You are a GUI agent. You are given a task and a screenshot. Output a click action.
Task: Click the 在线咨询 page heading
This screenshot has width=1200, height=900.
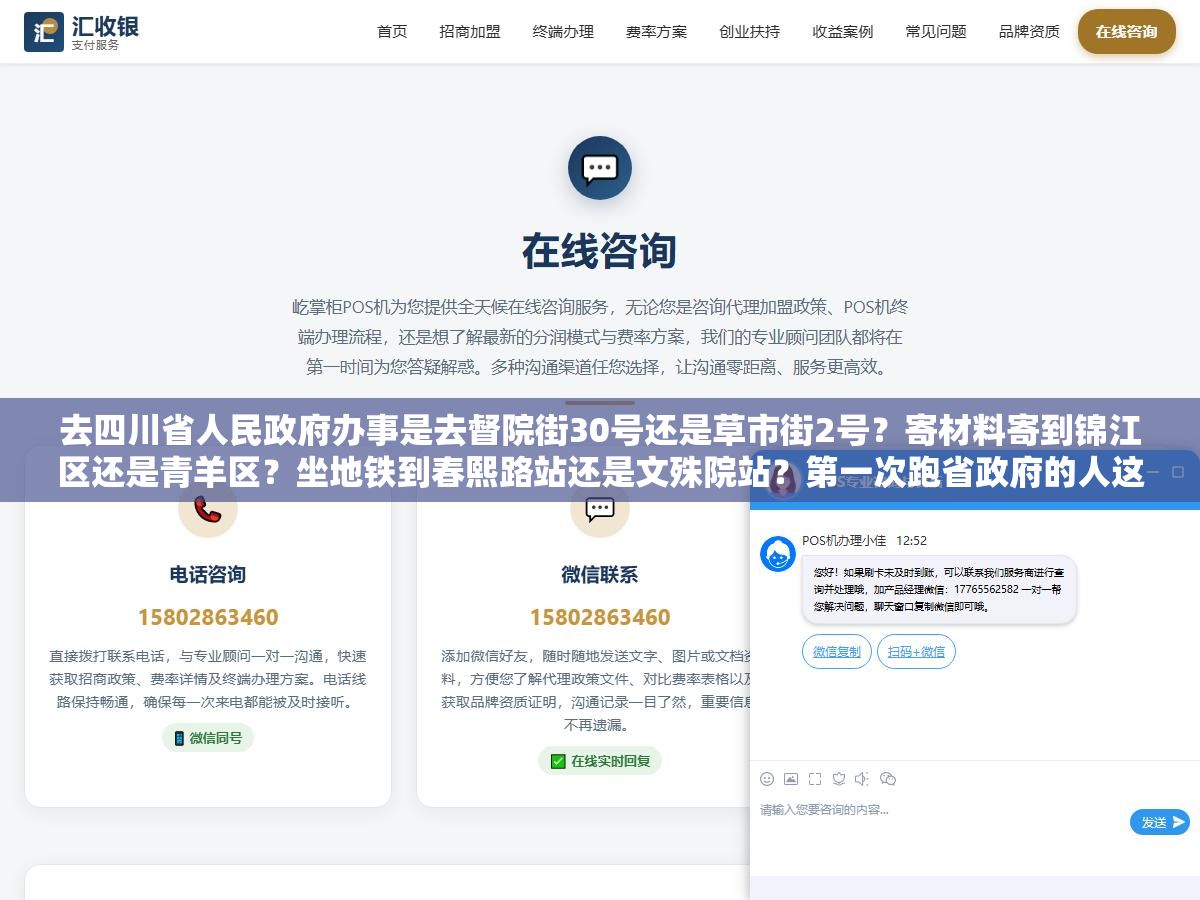pos(600,252)
